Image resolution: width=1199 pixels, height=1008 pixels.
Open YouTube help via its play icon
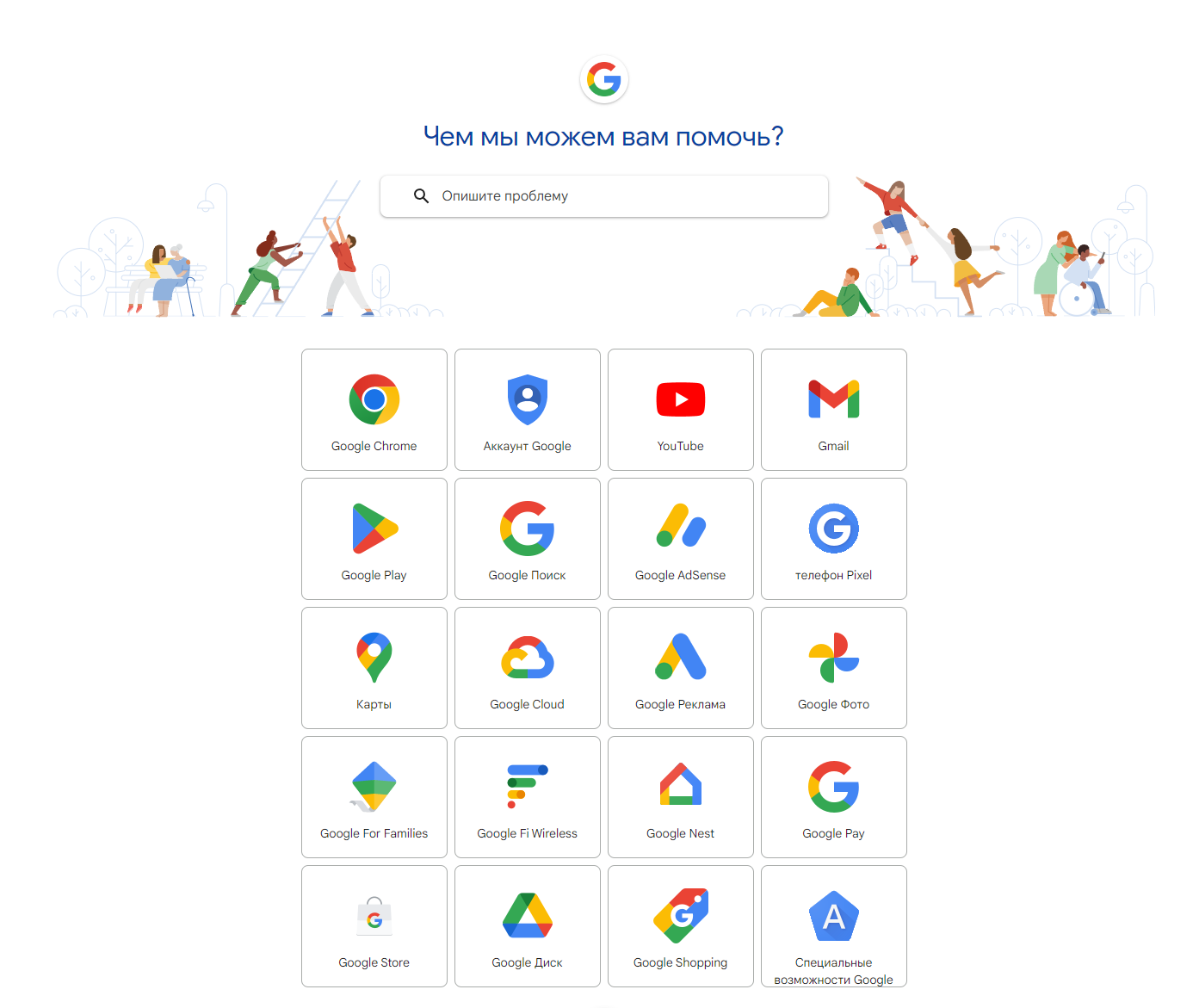tap(681, 399)
